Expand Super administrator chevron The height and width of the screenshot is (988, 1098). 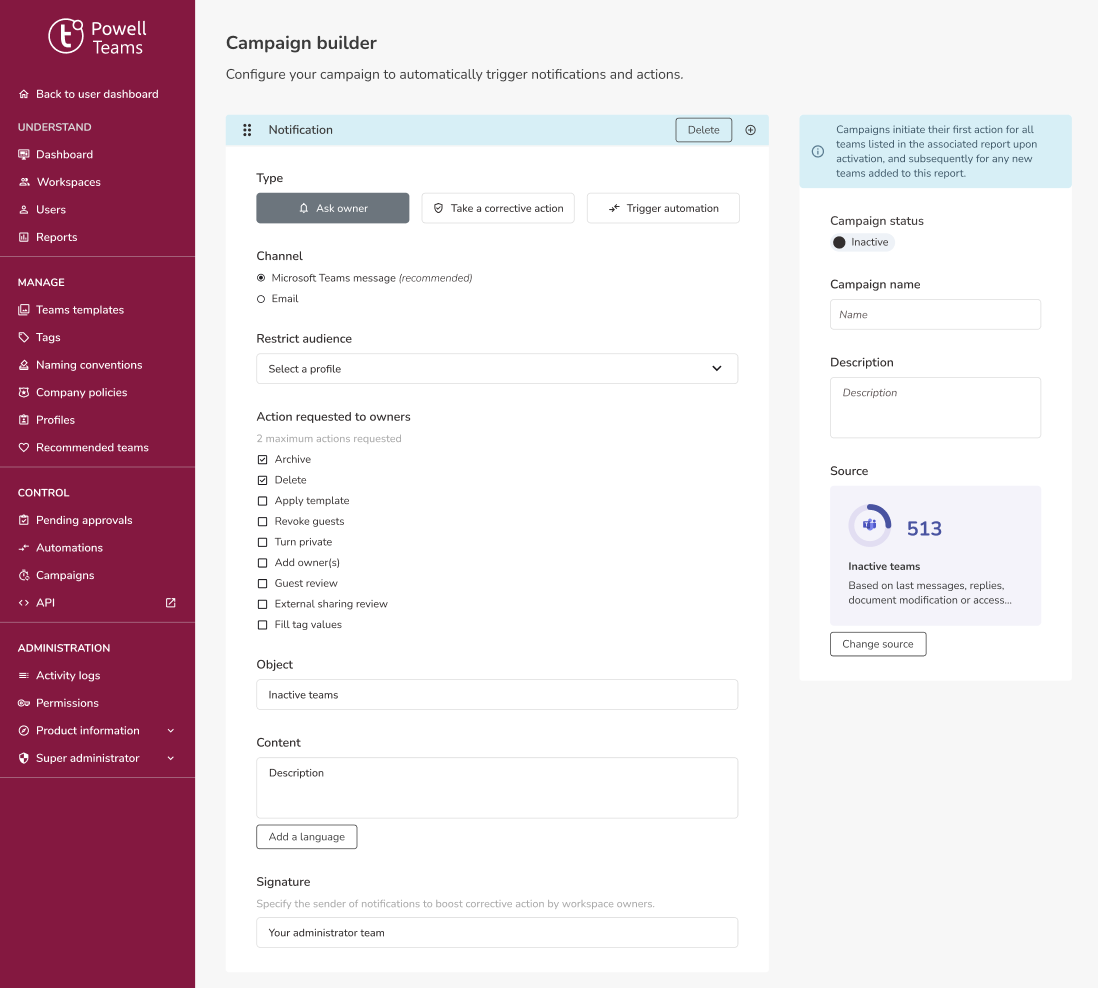click(x=171, y=758)
